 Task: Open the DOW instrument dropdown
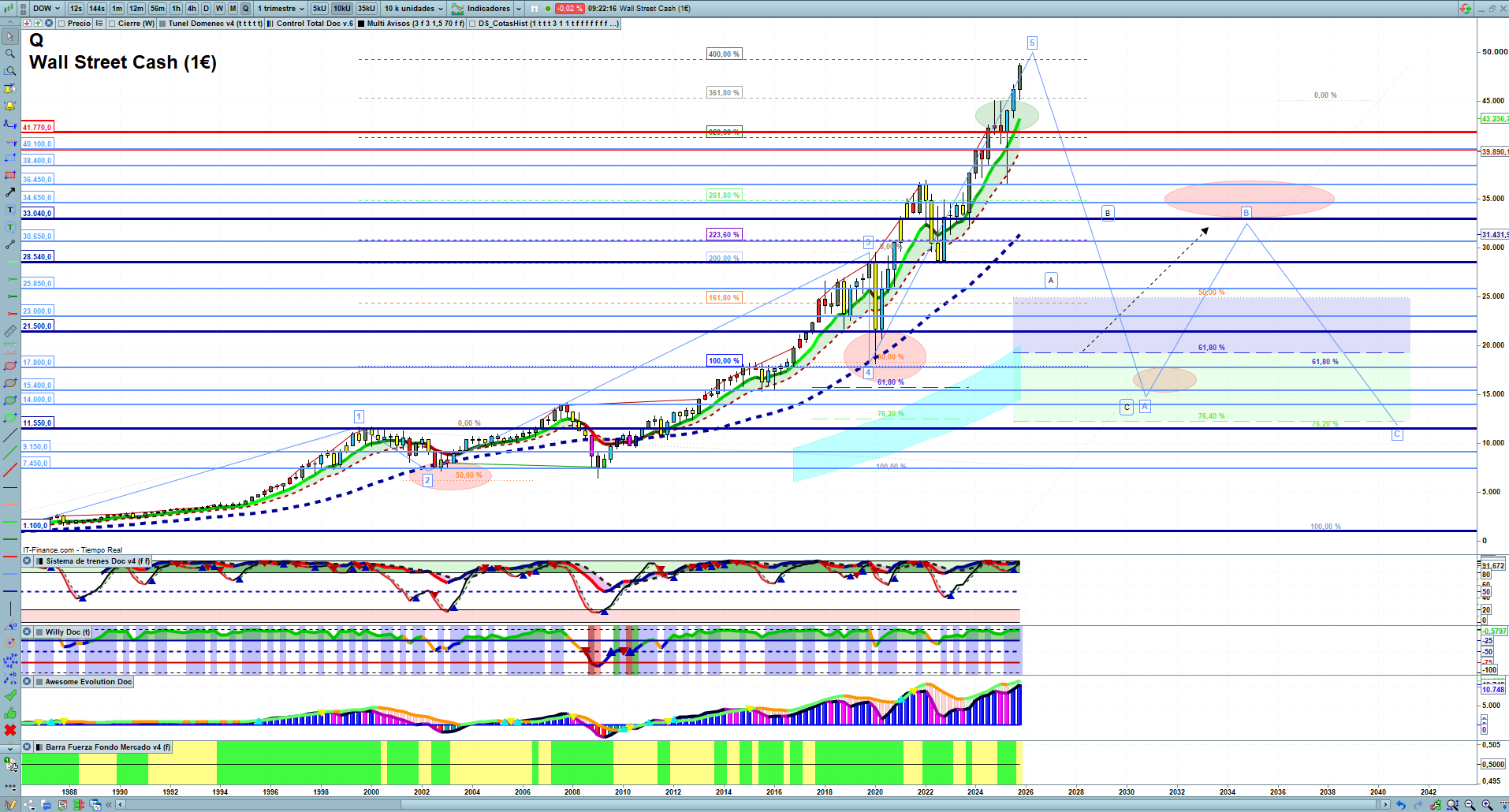click(47, 9)
